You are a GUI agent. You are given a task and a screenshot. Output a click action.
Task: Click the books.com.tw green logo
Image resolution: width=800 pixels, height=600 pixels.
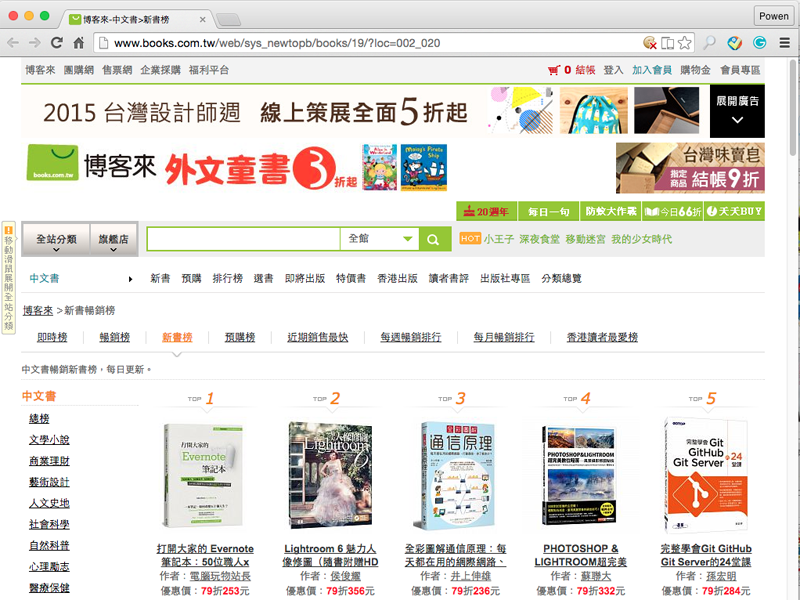pyautogui.click(x=53, y=162)
